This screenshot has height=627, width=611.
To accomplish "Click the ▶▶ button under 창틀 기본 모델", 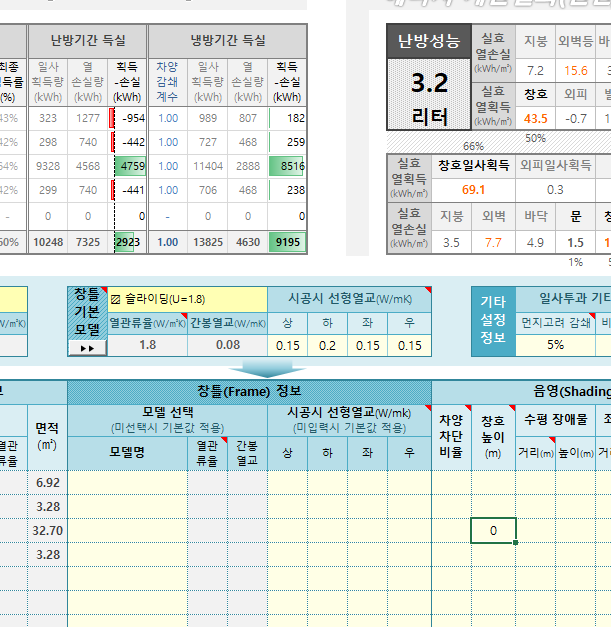I will click(86, 348).
